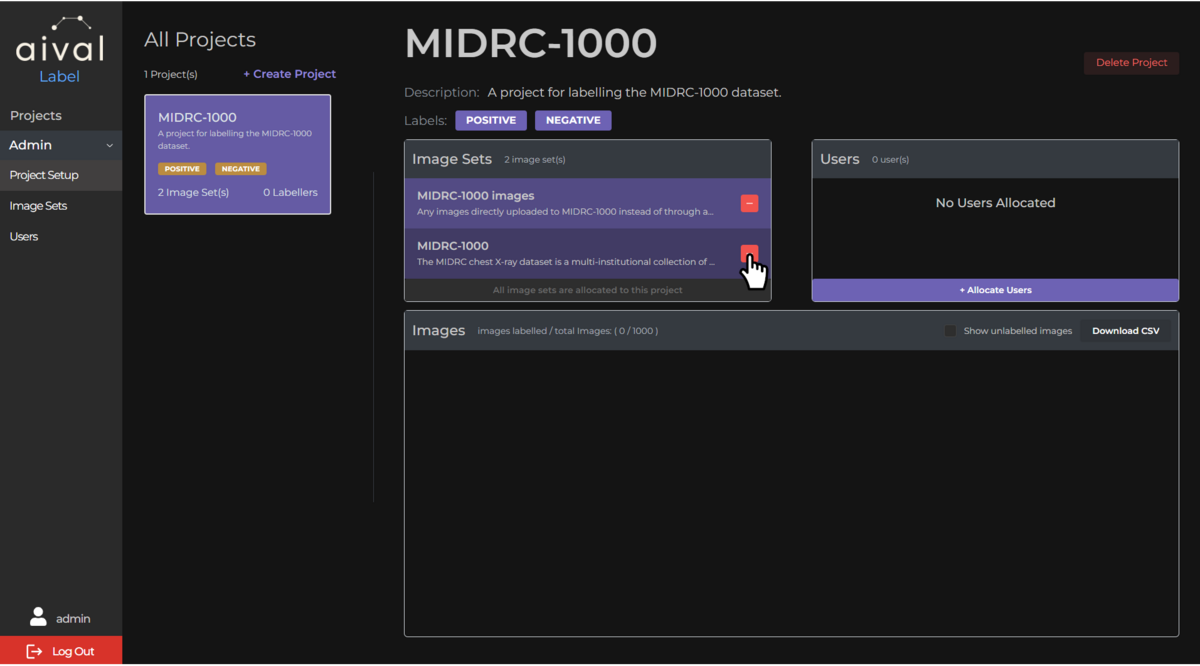The image size is (1200, 666).
Task: Click the POSITIVE label tag in header
Action: tap(490, 120)
